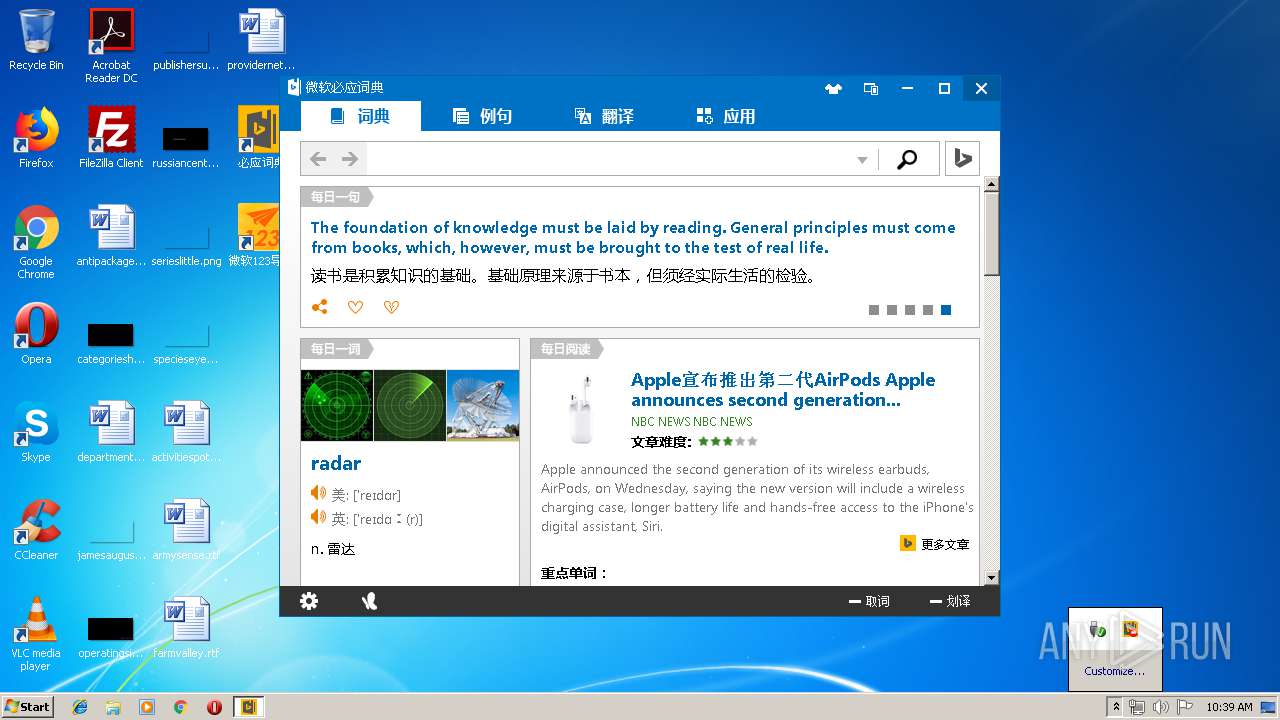Click the first green radar image
Screen dimensions: 1280x720
[337, 405]
